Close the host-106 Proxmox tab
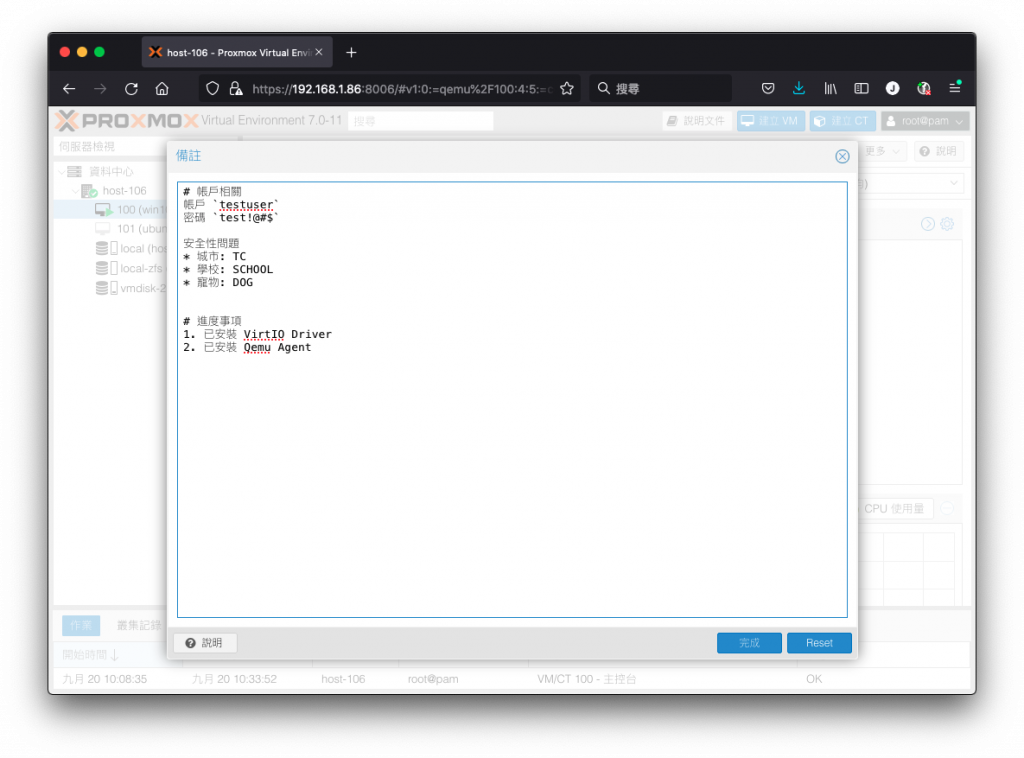Image resolution: width=1024 pixels, height=758 pixels. click(319, 52)
